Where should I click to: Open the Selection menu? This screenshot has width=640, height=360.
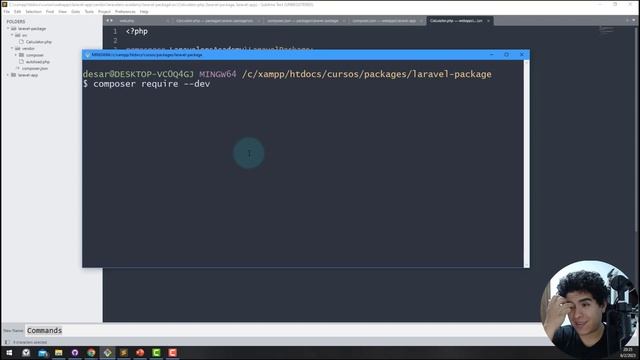tap(33, 12)
